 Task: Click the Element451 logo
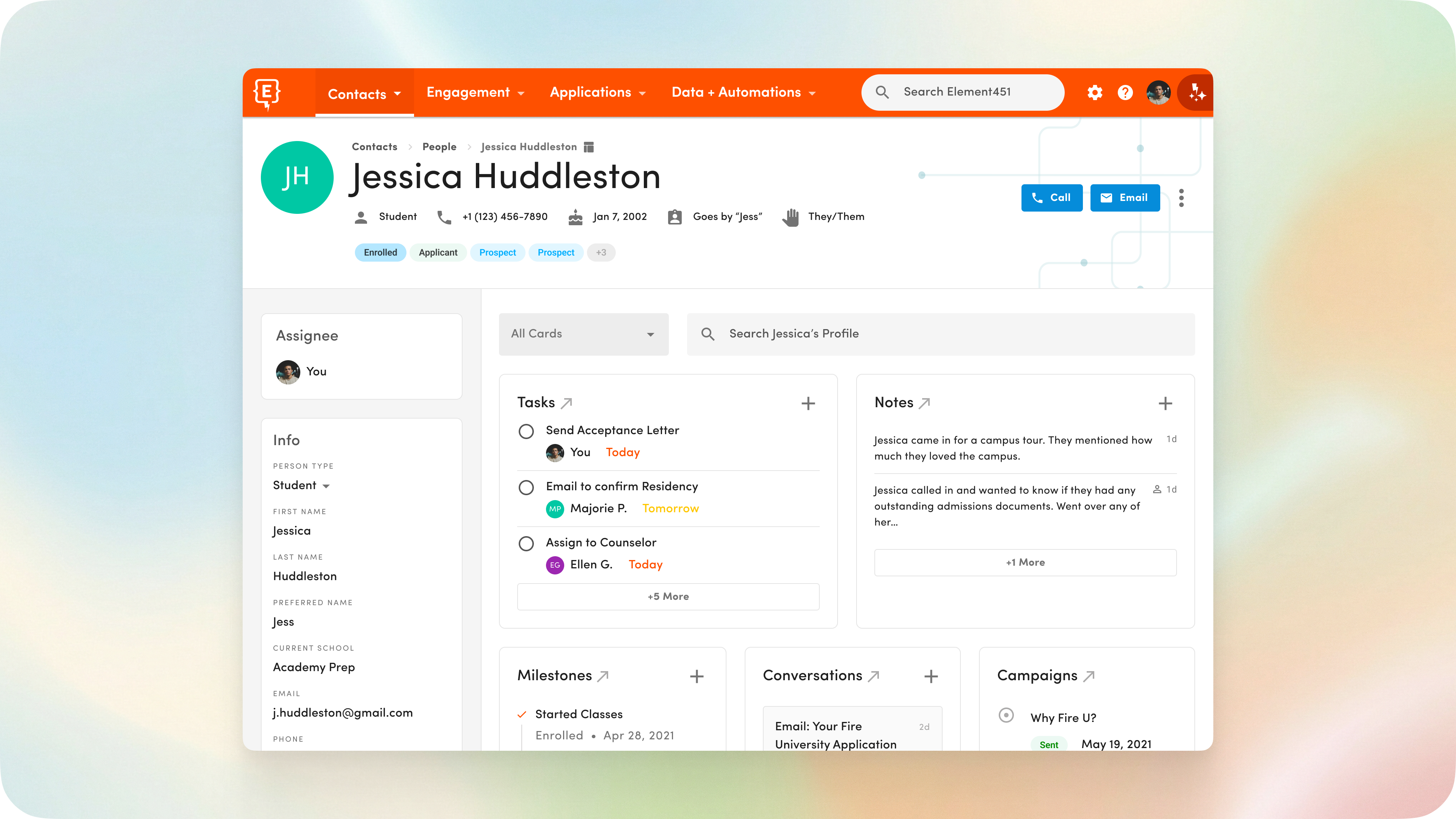click(267, 93)
